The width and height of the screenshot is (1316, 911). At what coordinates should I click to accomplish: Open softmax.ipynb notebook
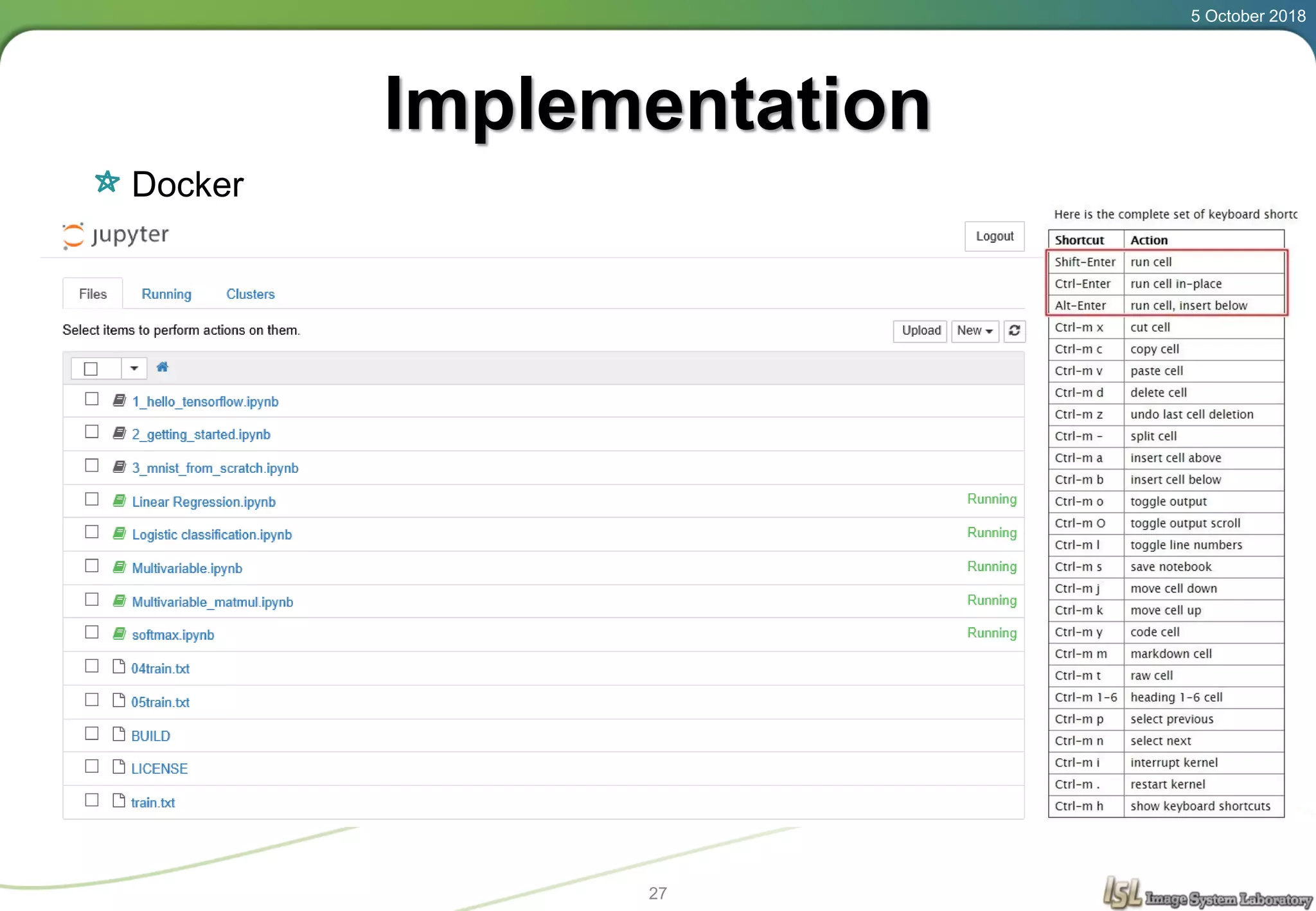coord(173,635)
